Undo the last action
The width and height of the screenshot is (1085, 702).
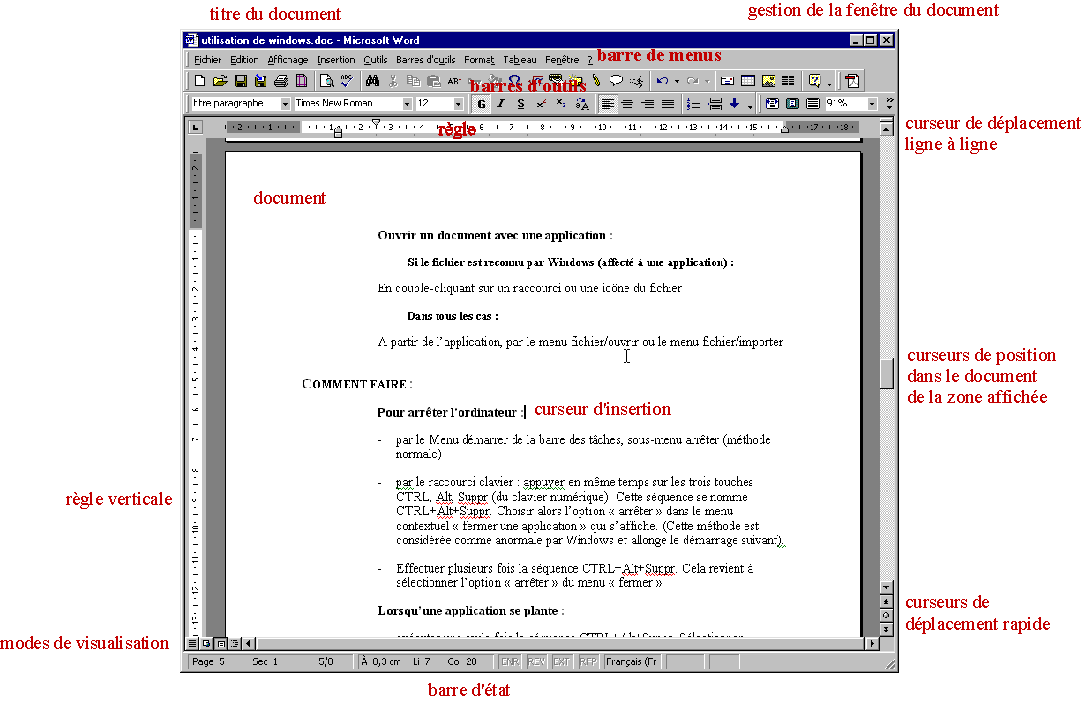662,81
